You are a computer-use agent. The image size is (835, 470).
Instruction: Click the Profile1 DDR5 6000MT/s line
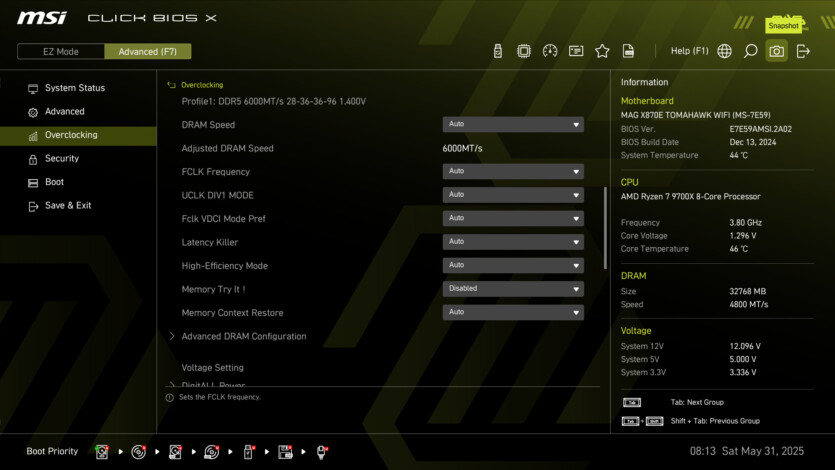(x=274, y=101)
